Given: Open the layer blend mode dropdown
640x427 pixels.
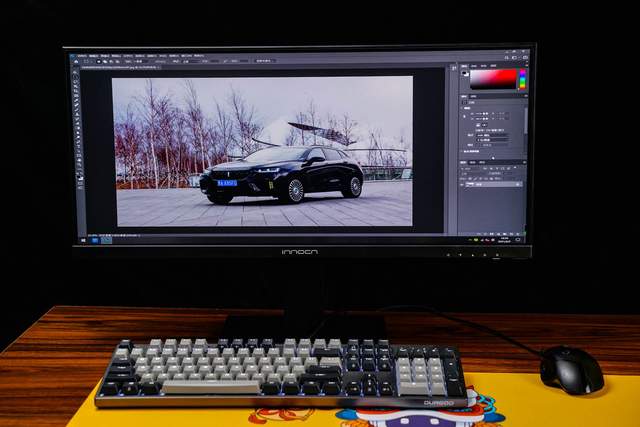Looking at the screenshot, I should (468, 173).
